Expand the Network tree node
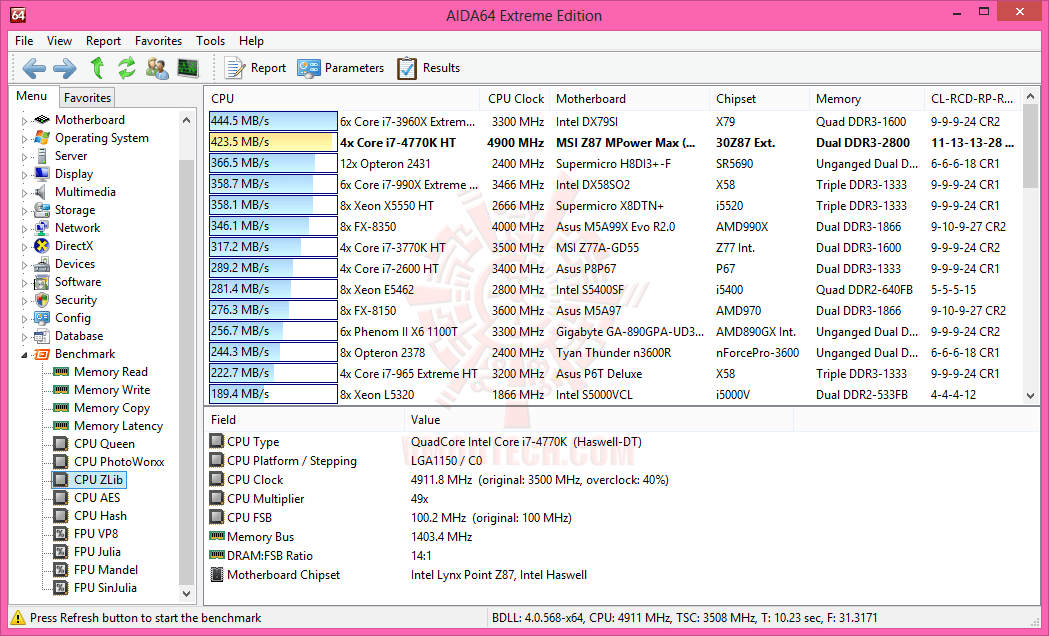Viewport: 1049px width, 636px height. tap(24, 229)
